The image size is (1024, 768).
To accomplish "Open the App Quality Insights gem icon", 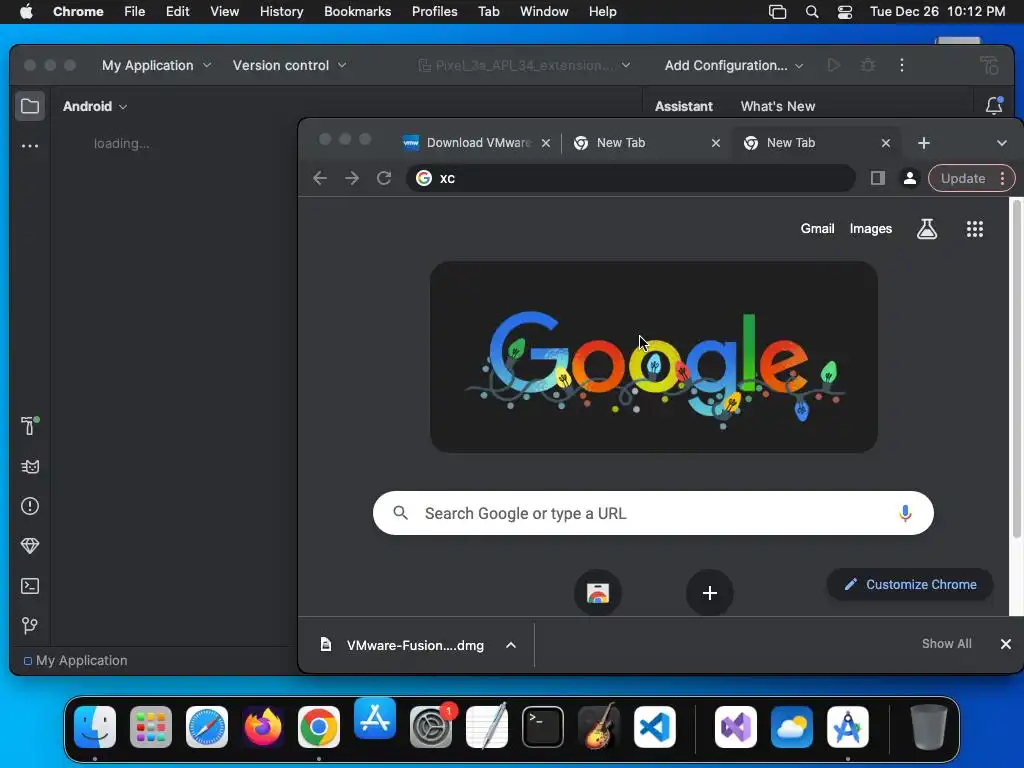I will 30,546.
